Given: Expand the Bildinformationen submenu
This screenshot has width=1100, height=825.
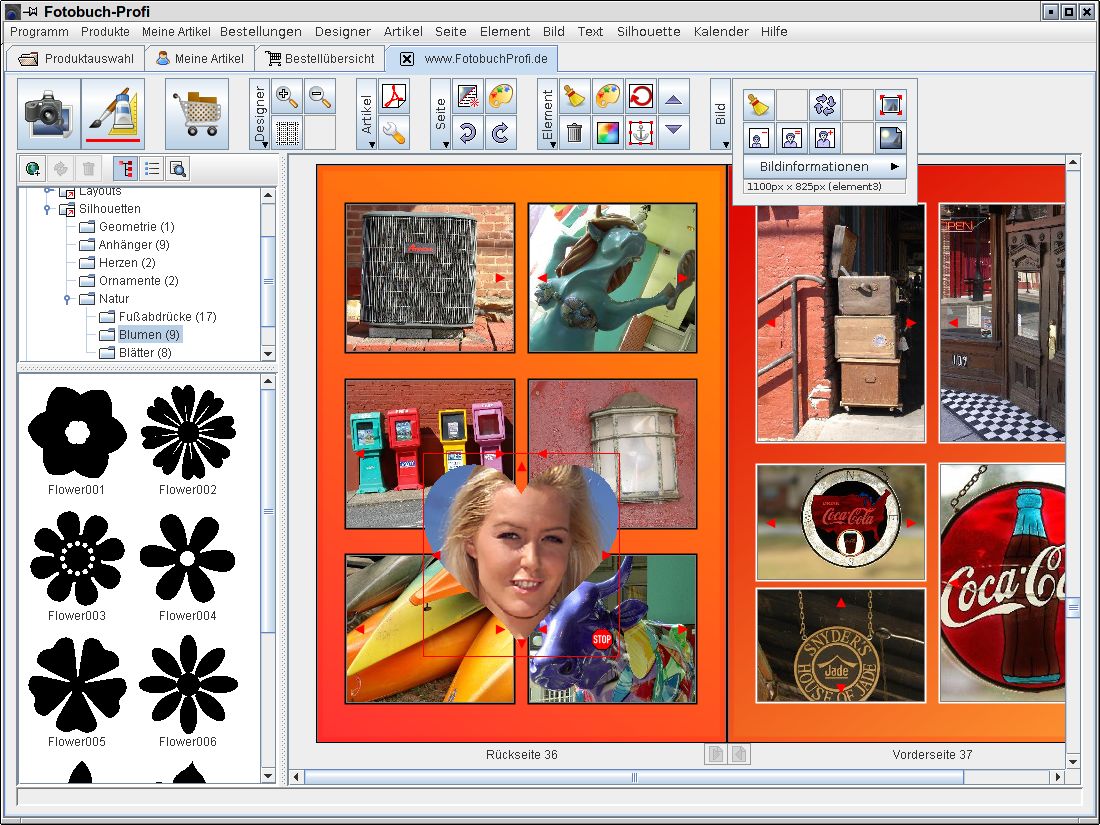Looking at the screenshot, I should [x=824, y=166].
